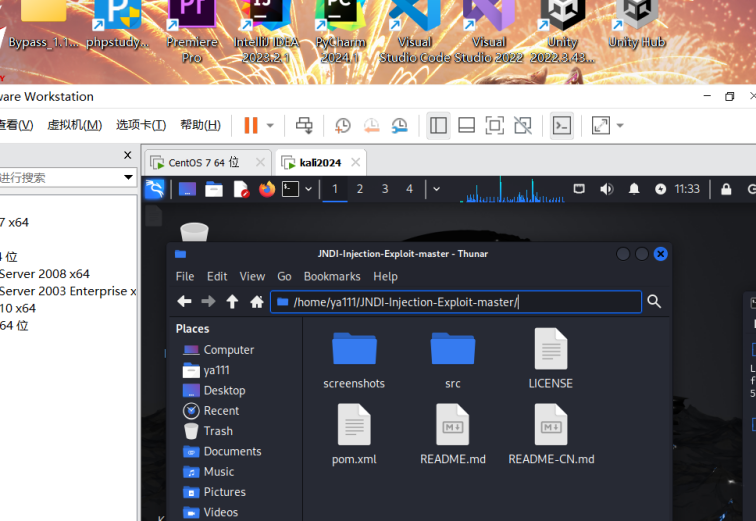Image resolution: width=756 pixels, height=521 pixels.
Task: Click the home icon in Thunar toolbar
Action: click(x=257, y=302)
